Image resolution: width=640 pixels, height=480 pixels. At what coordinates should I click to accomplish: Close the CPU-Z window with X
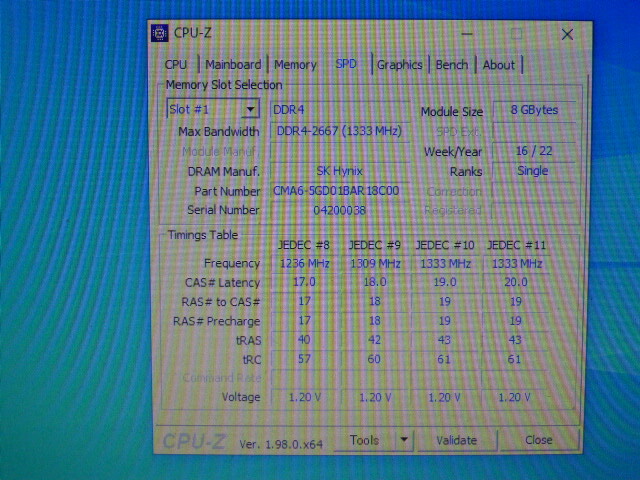coord(567,34)
